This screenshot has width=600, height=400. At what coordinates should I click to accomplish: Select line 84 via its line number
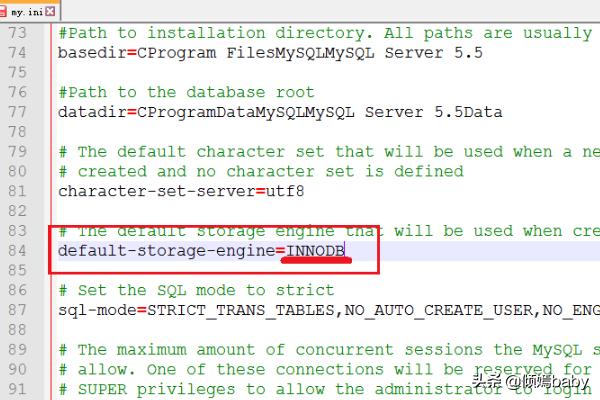pos(17,251)
